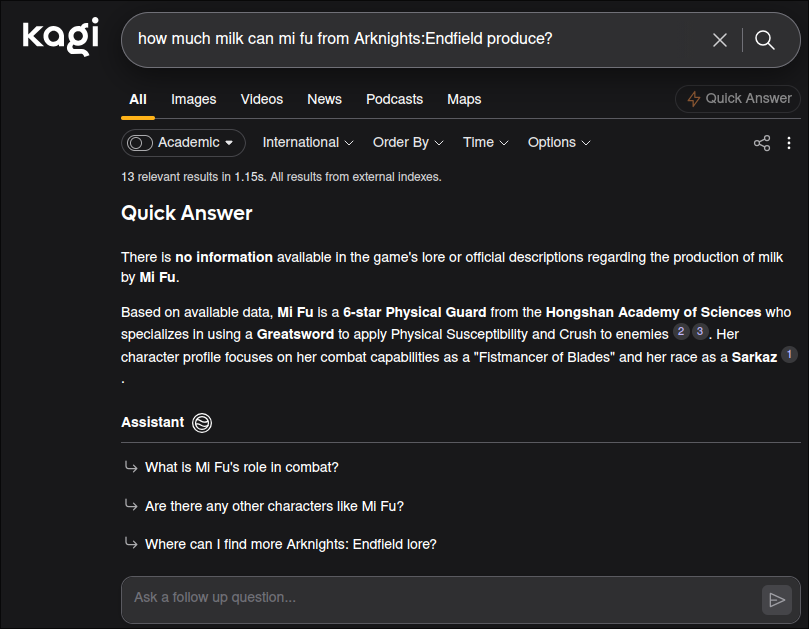The height and width of the screenshot is (629, 809).
Task: Click the Assistant swirl icon
Action: point(202,423)
